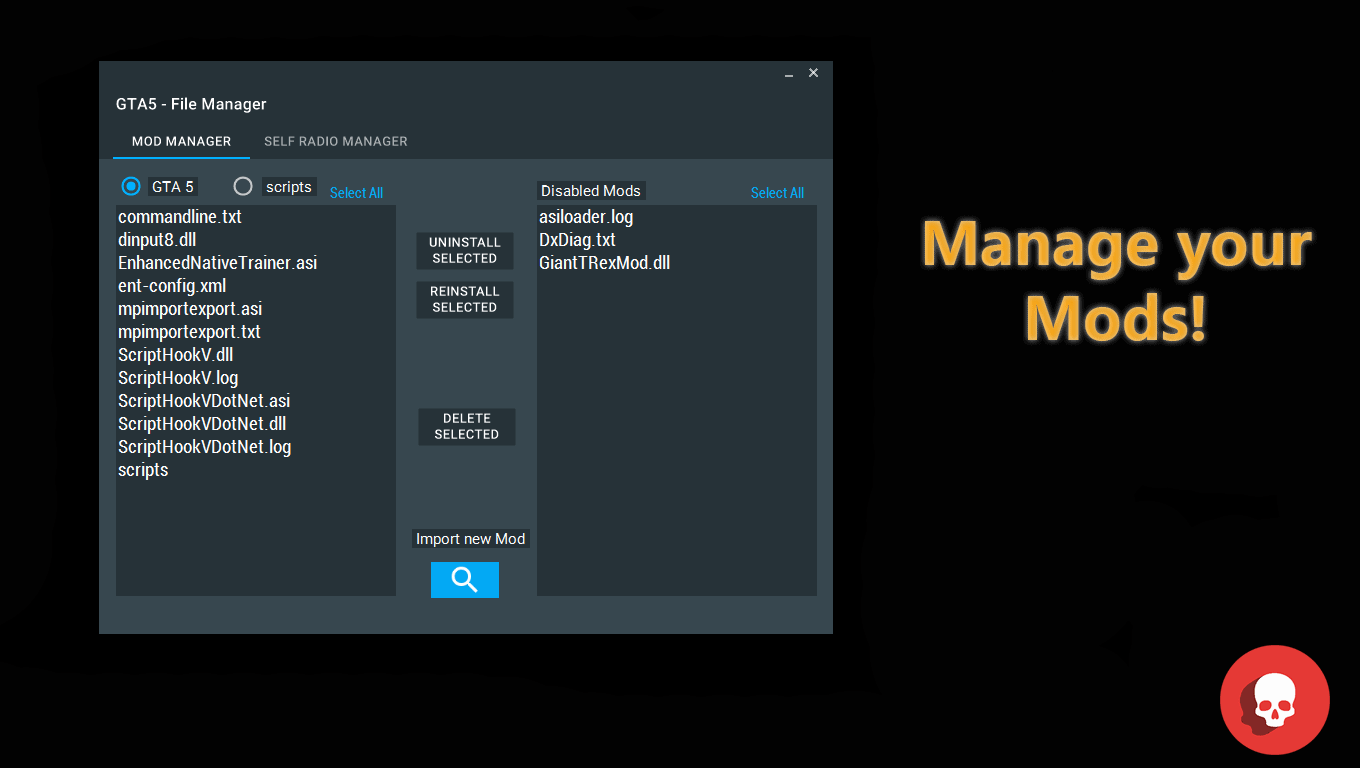Open the Mod Manager tab
This screenshot has height=768, width=1360.
[181, 142]
